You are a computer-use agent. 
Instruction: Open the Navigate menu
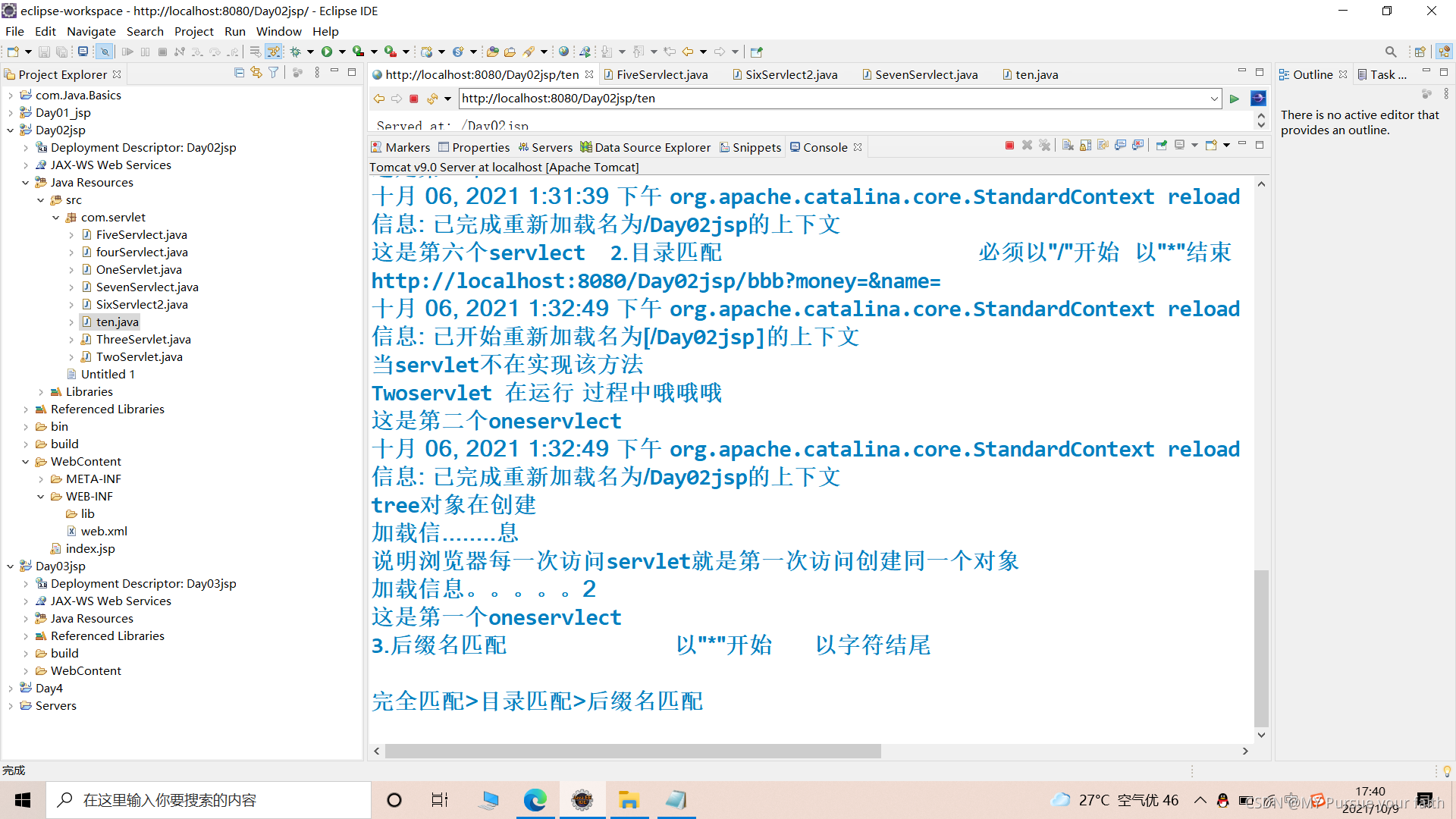coord(91,31)
